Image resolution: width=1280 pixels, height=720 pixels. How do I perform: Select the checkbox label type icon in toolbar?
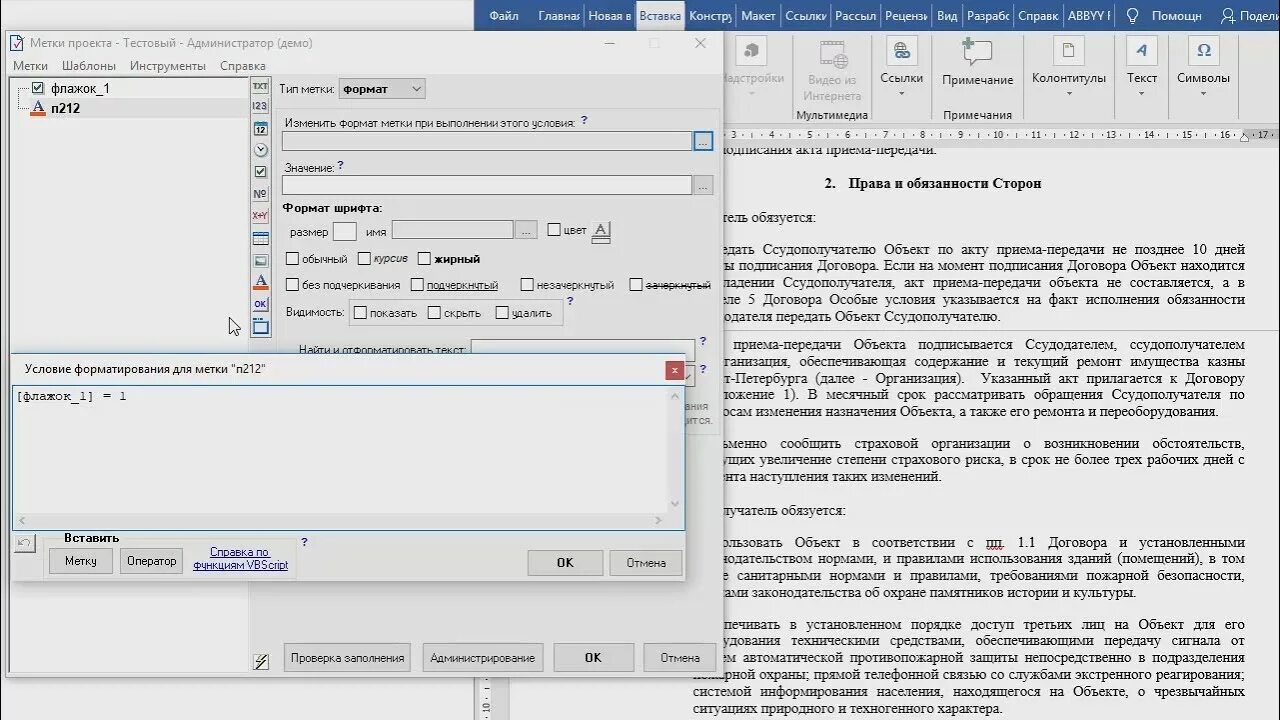tap(260, 172)
